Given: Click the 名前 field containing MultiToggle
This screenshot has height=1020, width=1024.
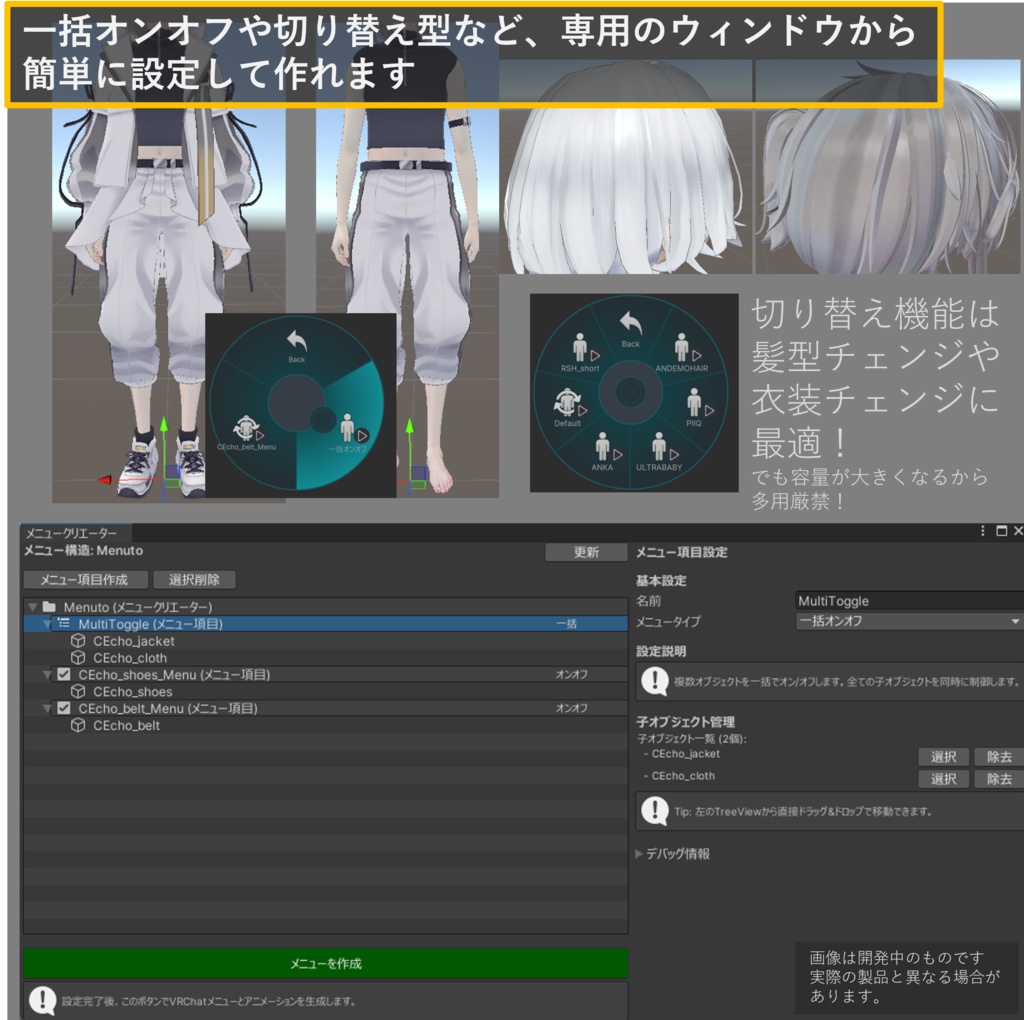Looking at the screenshot, I should [900, 601].
